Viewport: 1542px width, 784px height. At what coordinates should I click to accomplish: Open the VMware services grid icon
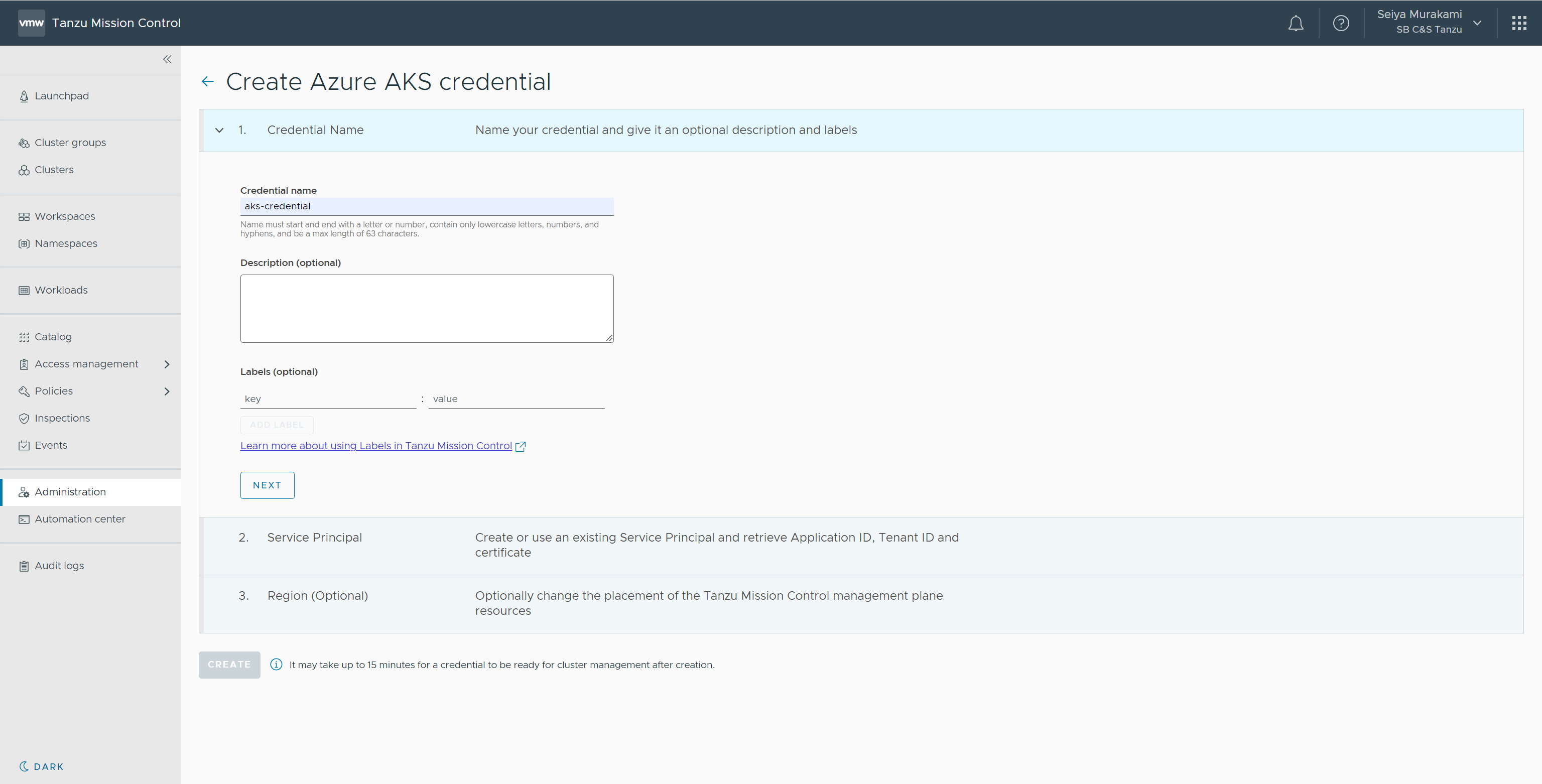[1518, 24]
